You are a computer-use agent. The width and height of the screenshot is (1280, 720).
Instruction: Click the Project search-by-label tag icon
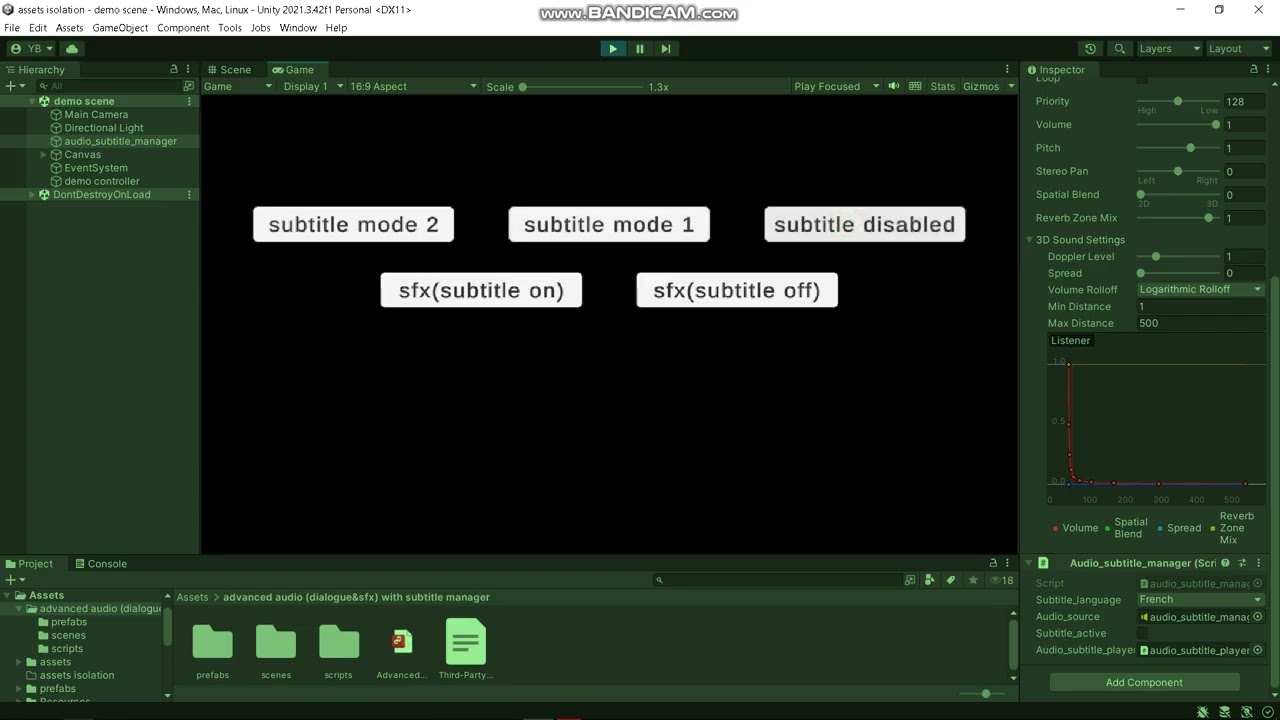coord(951,580)
